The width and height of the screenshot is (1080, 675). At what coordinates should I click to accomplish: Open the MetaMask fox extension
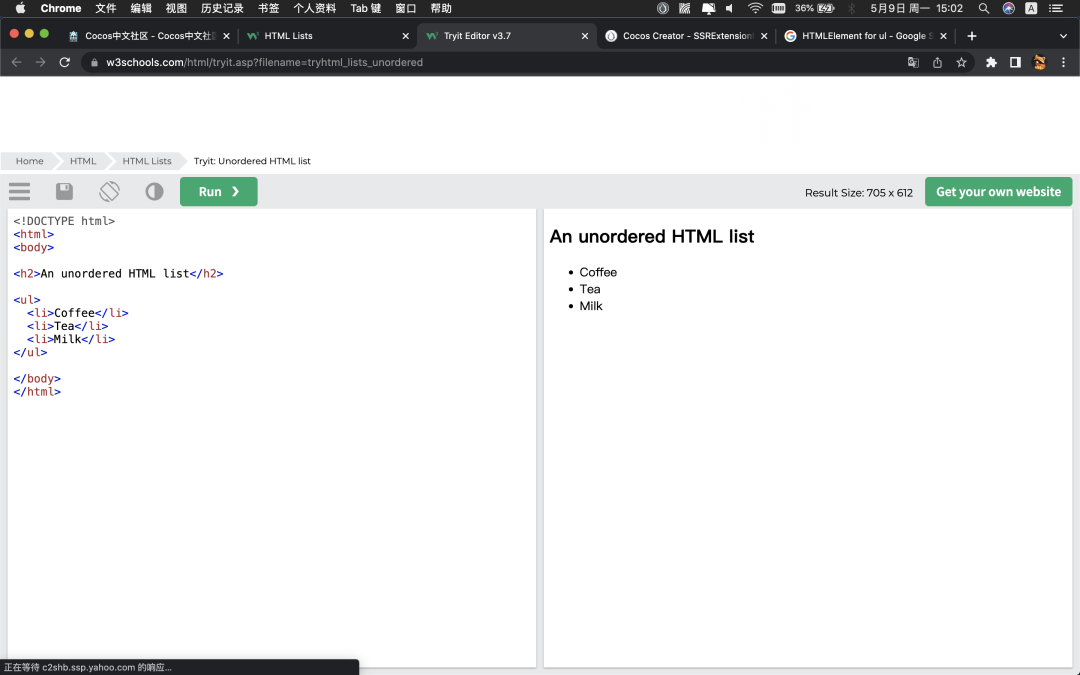(x=1039, y=62)
